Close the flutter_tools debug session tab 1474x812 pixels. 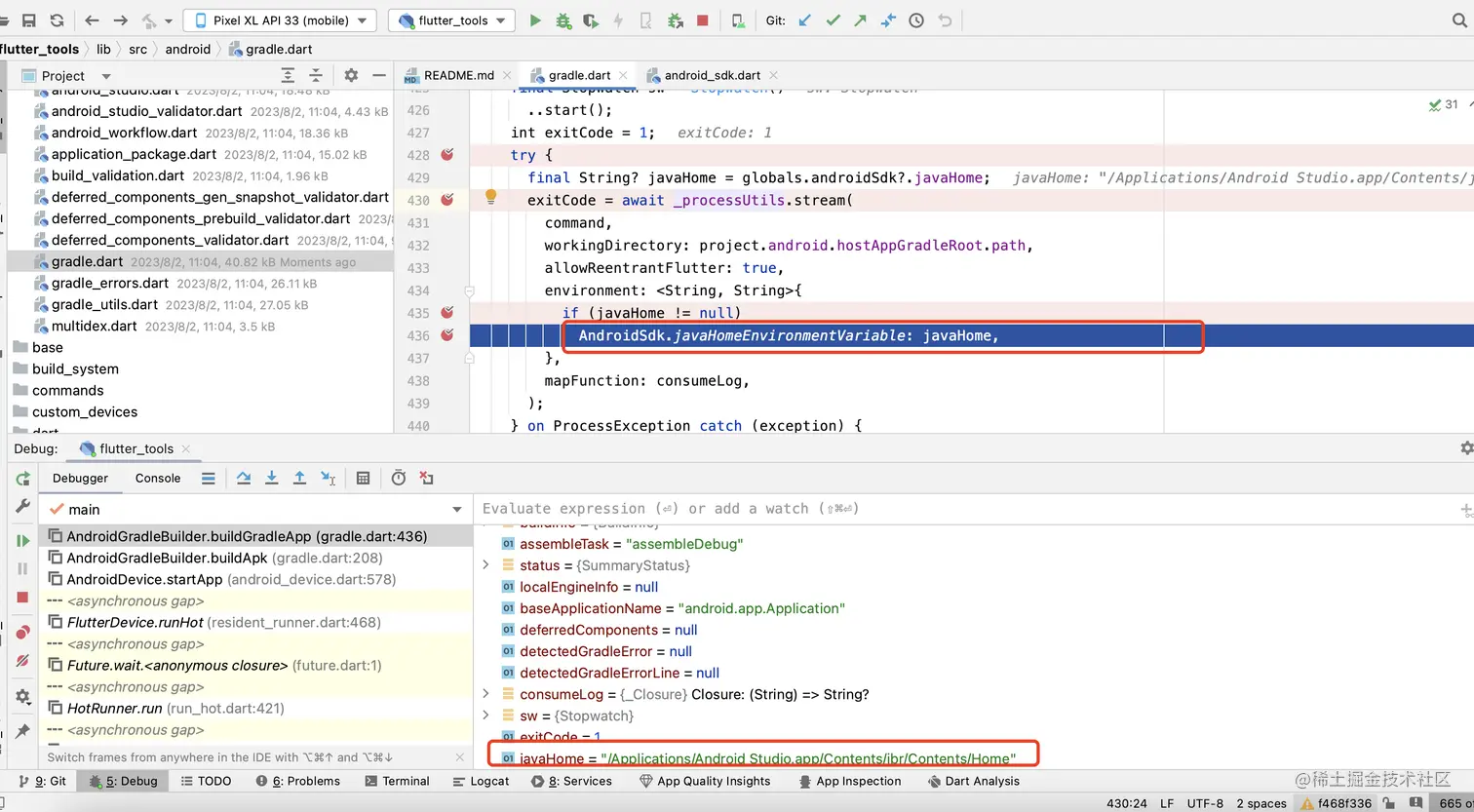coord(186,448)
